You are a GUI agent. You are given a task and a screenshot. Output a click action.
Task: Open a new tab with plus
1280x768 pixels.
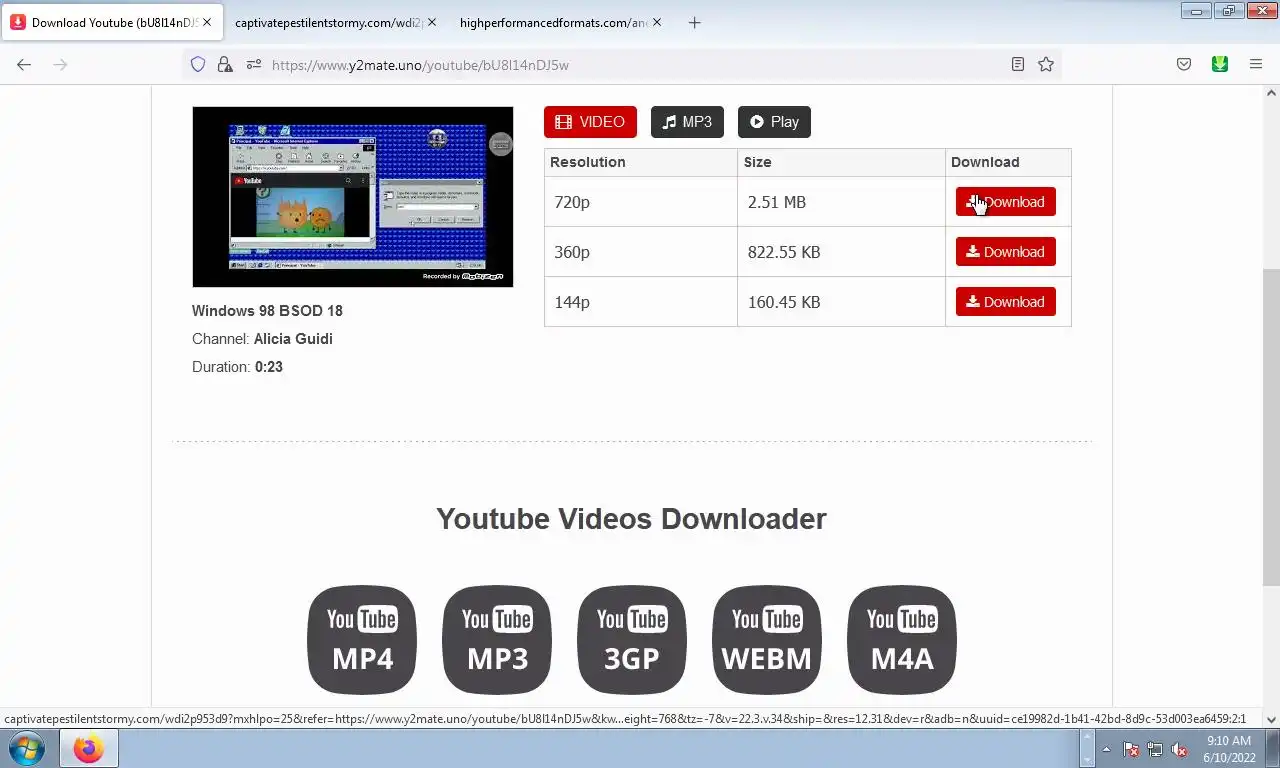[x=694, y=22]
